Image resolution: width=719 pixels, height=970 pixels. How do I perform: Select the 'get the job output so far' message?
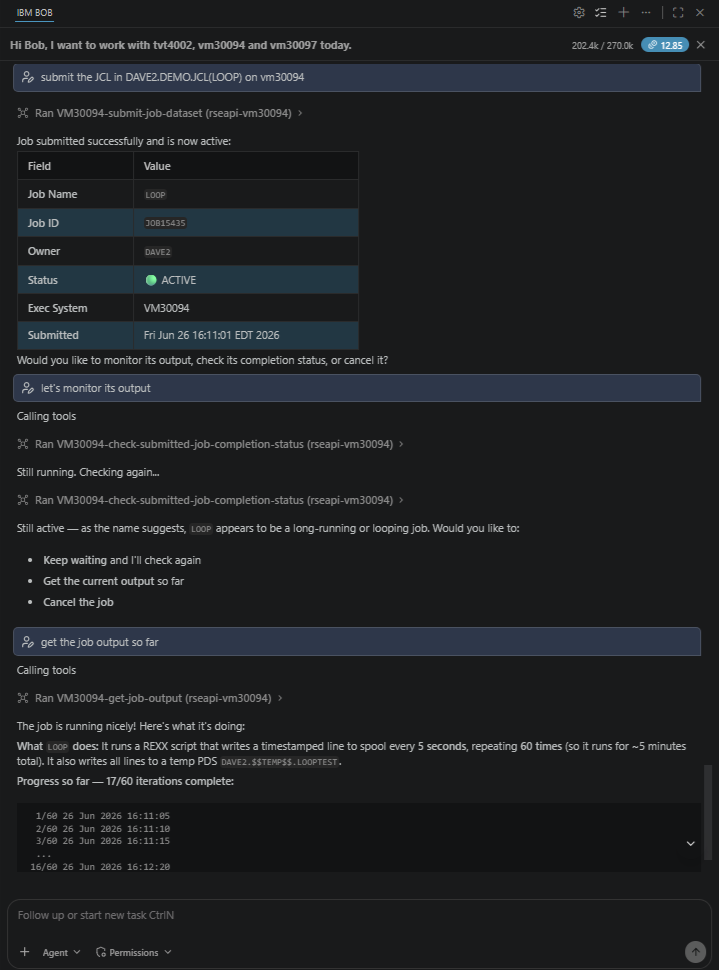[x=357, y=642]
